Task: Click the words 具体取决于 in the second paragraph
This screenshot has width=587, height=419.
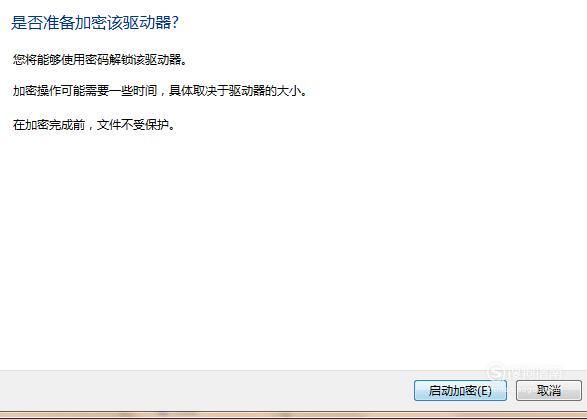Action: (198, 91)
